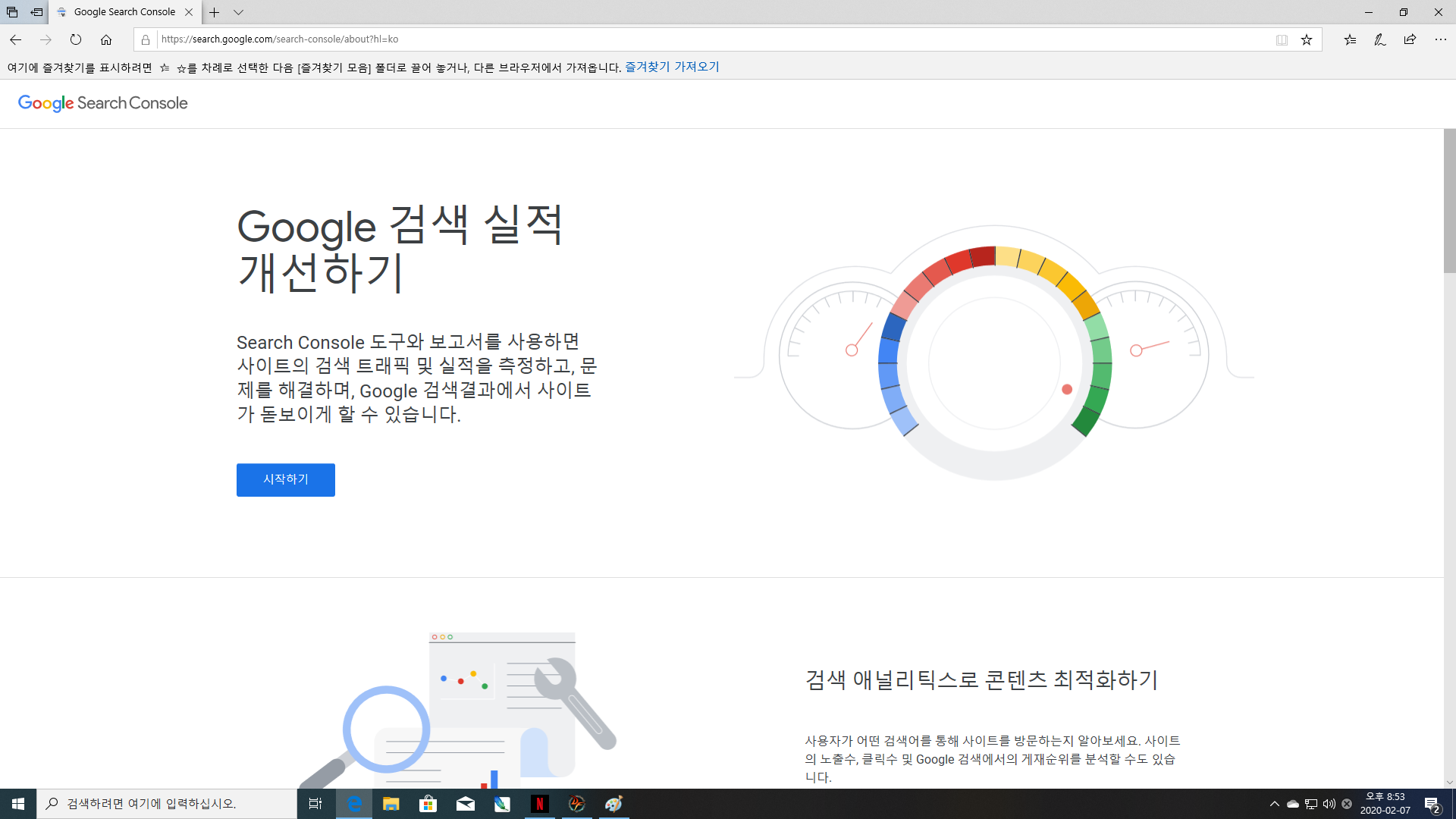Click the share page icon

pyautogui.click(x=1410, y=39)
